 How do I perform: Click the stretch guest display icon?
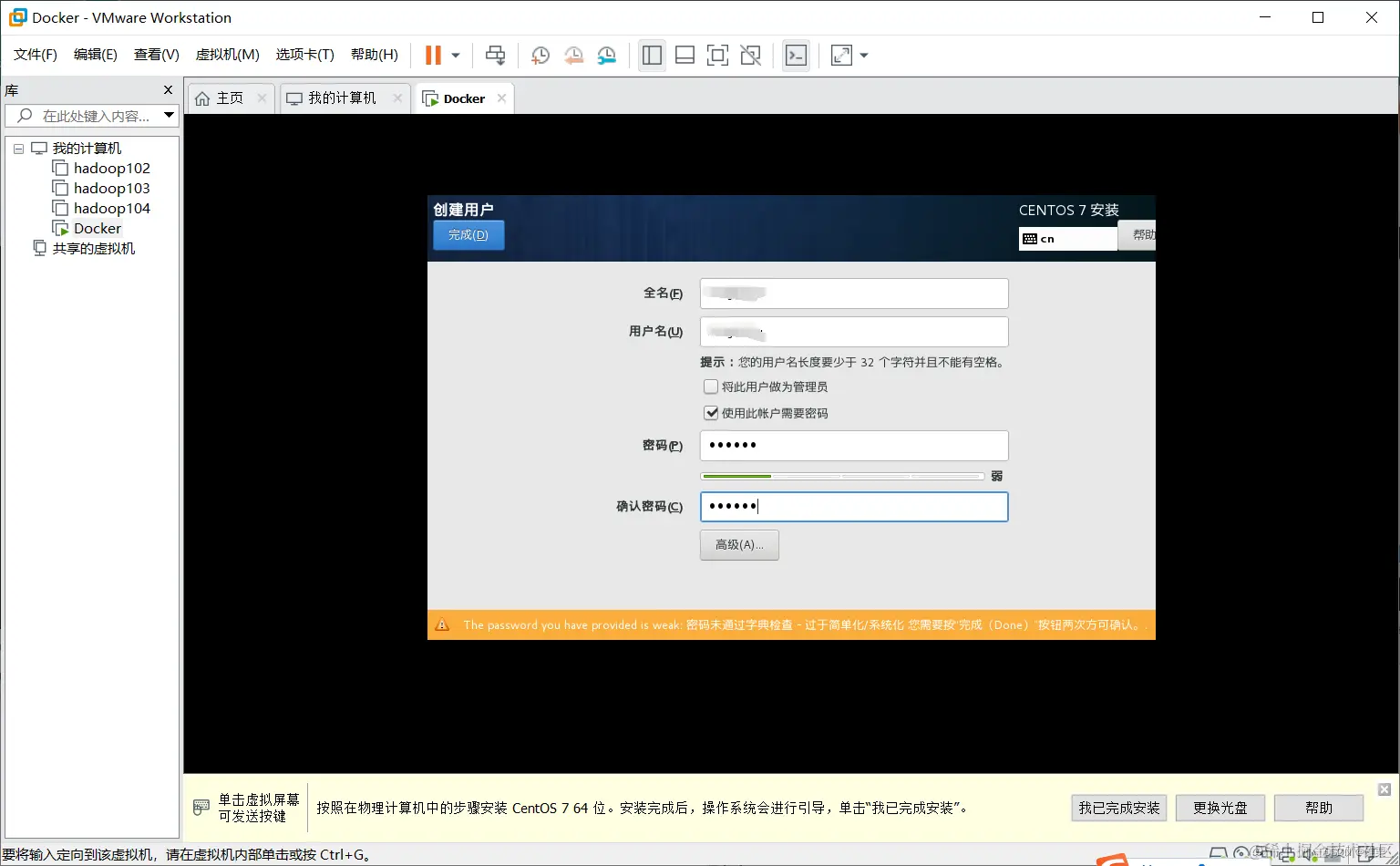[841, 56]
